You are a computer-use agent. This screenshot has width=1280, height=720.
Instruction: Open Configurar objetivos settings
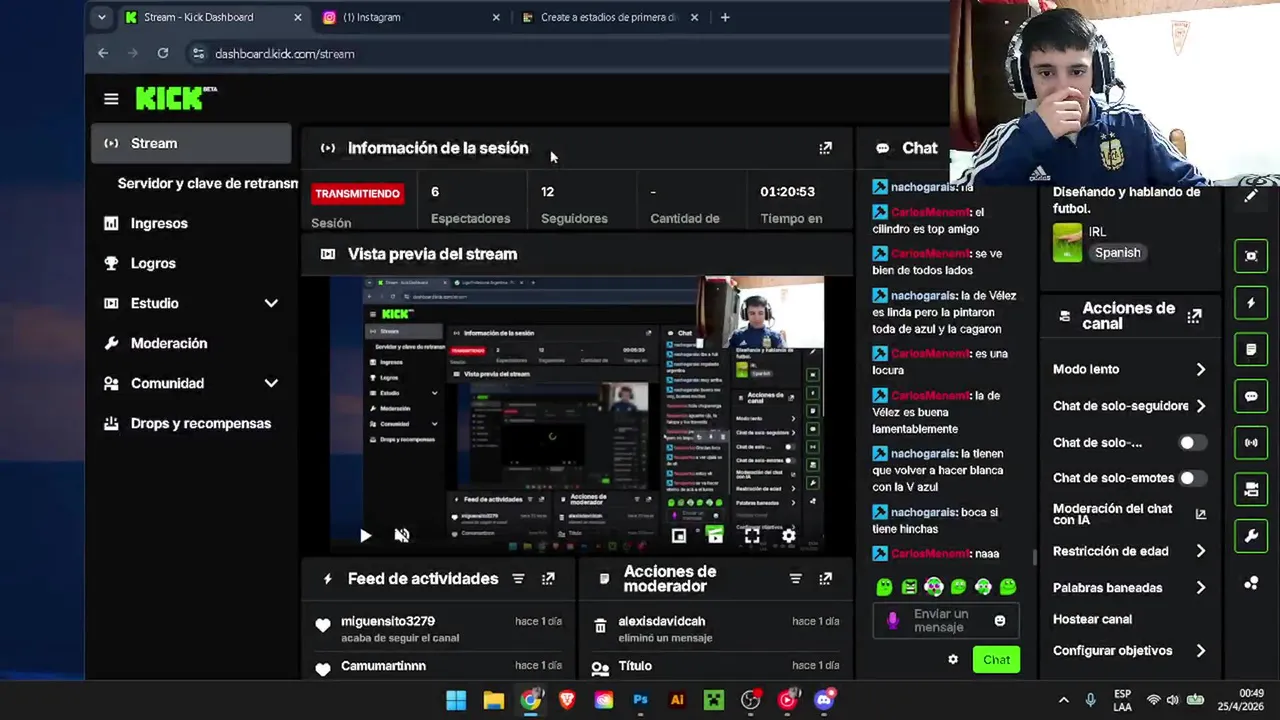click(x=1129, y=651)
